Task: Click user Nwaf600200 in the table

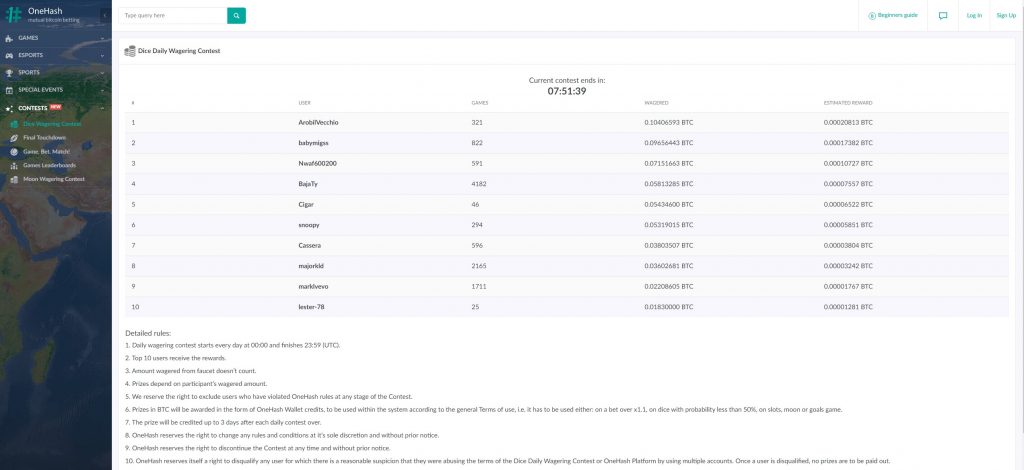Action: click(x=317, y=163)
